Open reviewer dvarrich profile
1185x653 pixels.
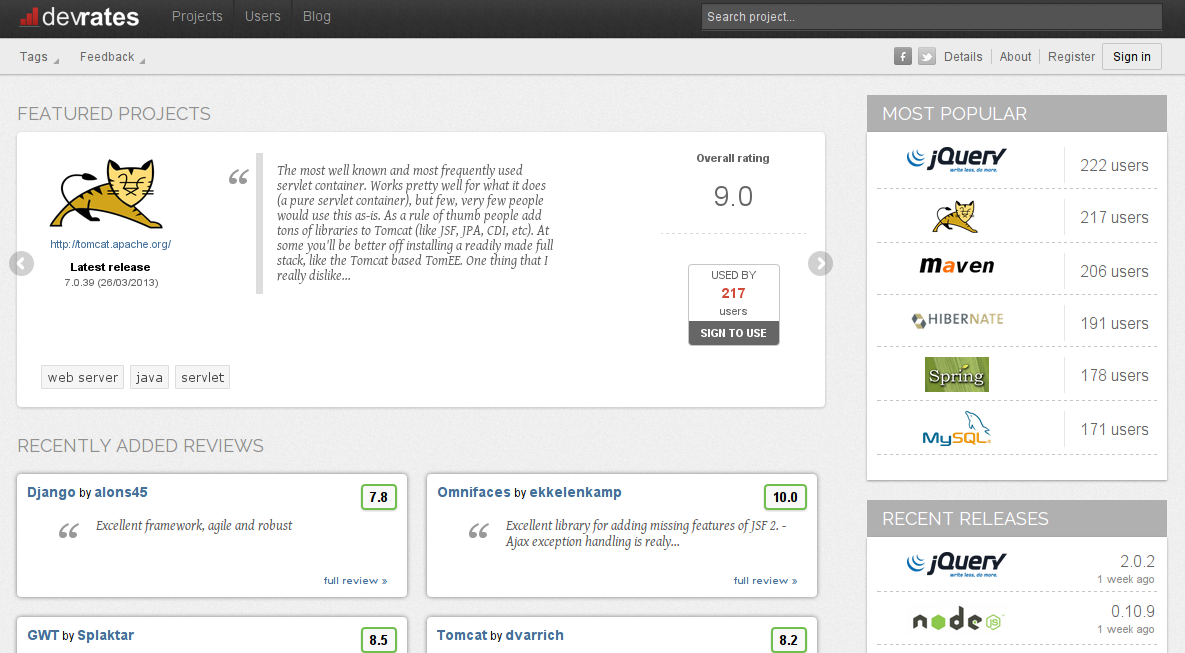click(534, 636)
